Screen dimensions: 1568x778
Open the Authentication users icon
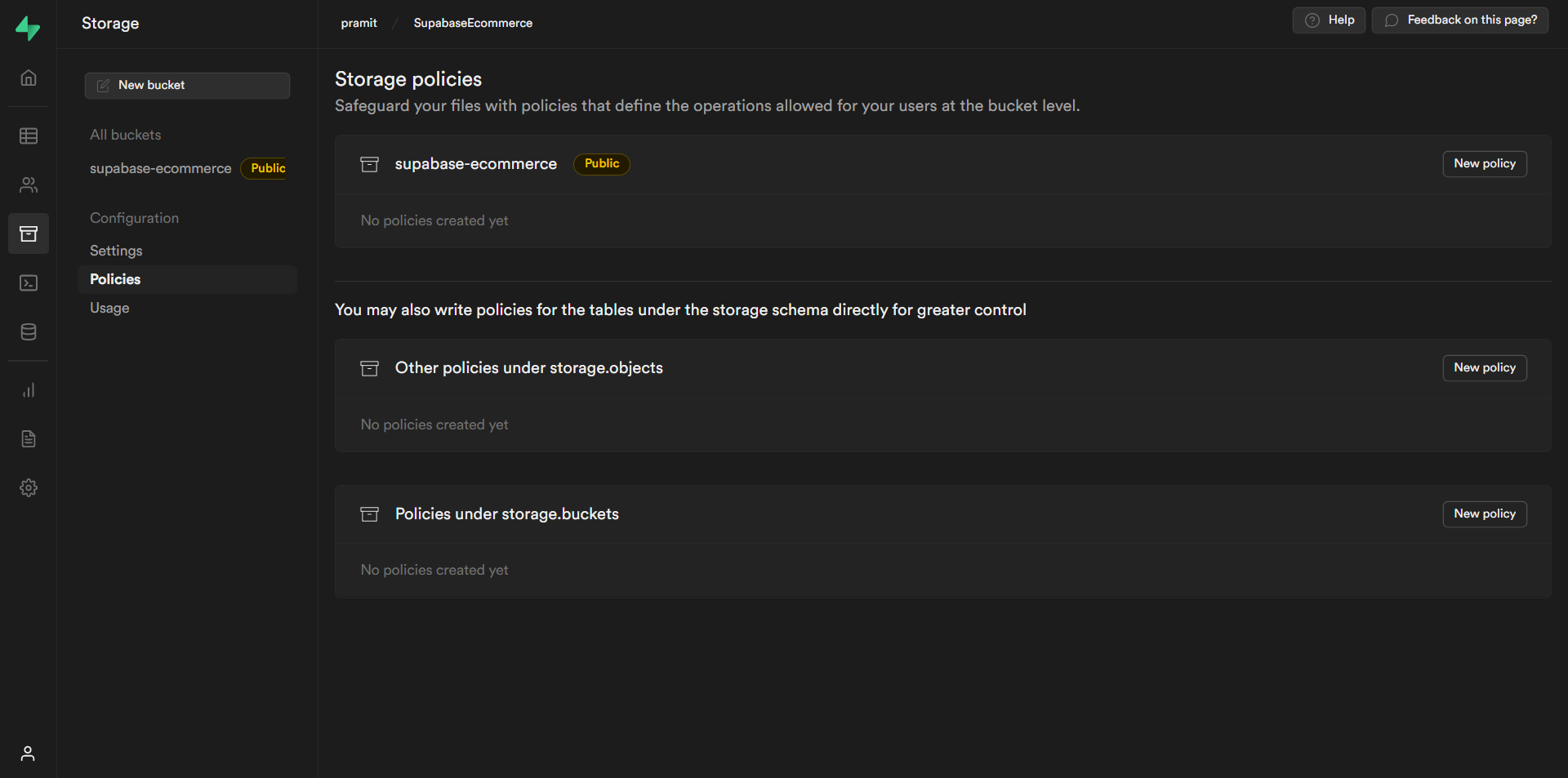click(x=29, y=185)
